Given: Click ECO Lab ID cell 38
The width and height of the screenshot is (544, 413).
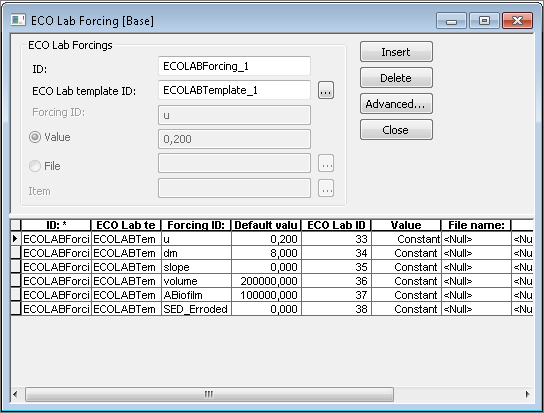Looking at the screenshot, I should (x=336, y=309).
